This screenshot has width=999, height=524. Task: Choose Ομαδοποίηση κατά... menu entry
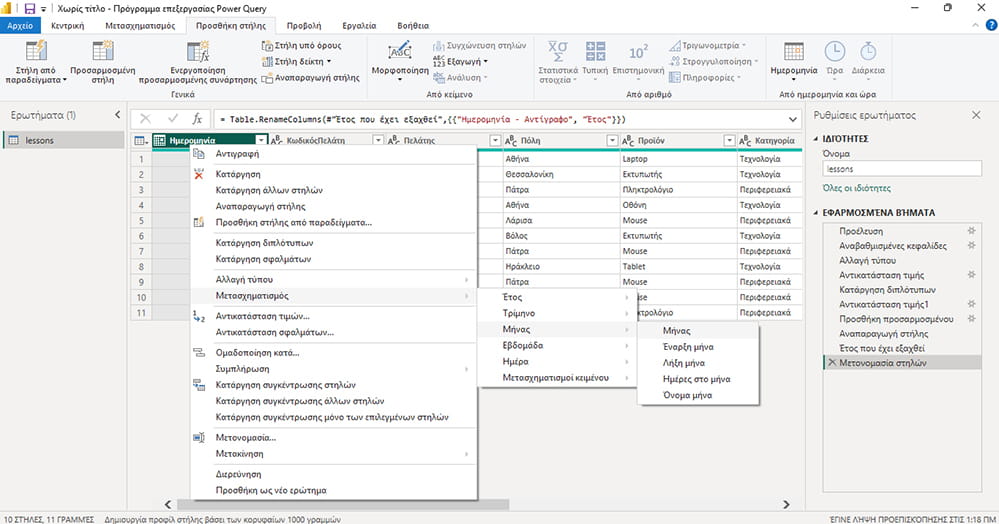pyautogui.click(x=334, y=353)
